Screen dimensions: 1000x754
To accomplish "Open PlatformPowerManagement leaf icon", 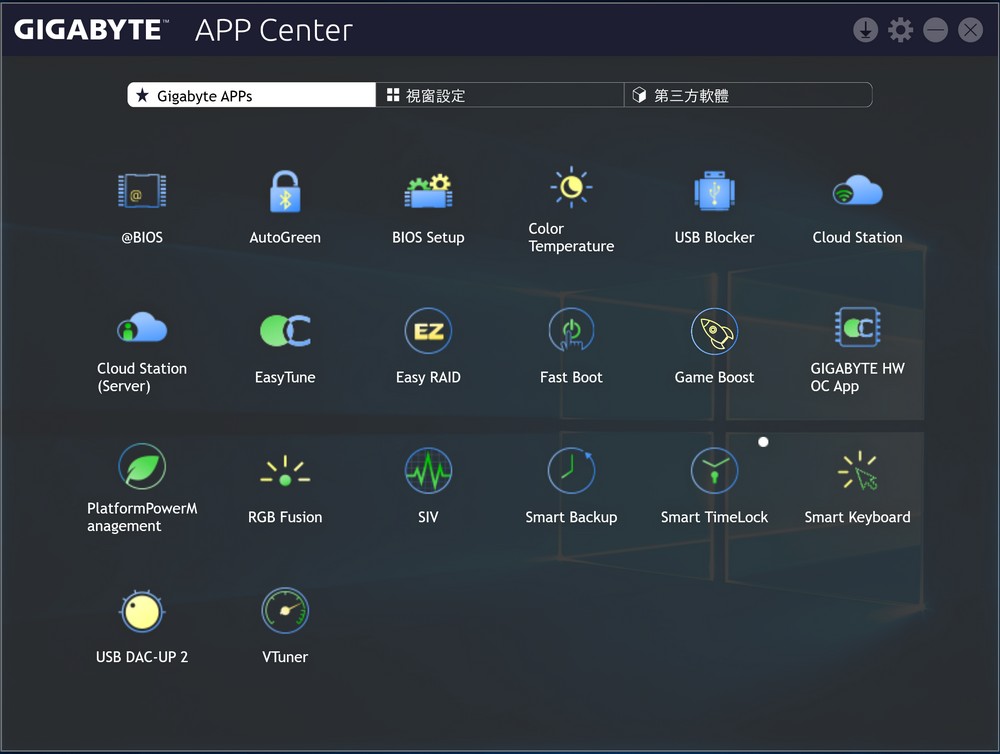I will (142, 467).
